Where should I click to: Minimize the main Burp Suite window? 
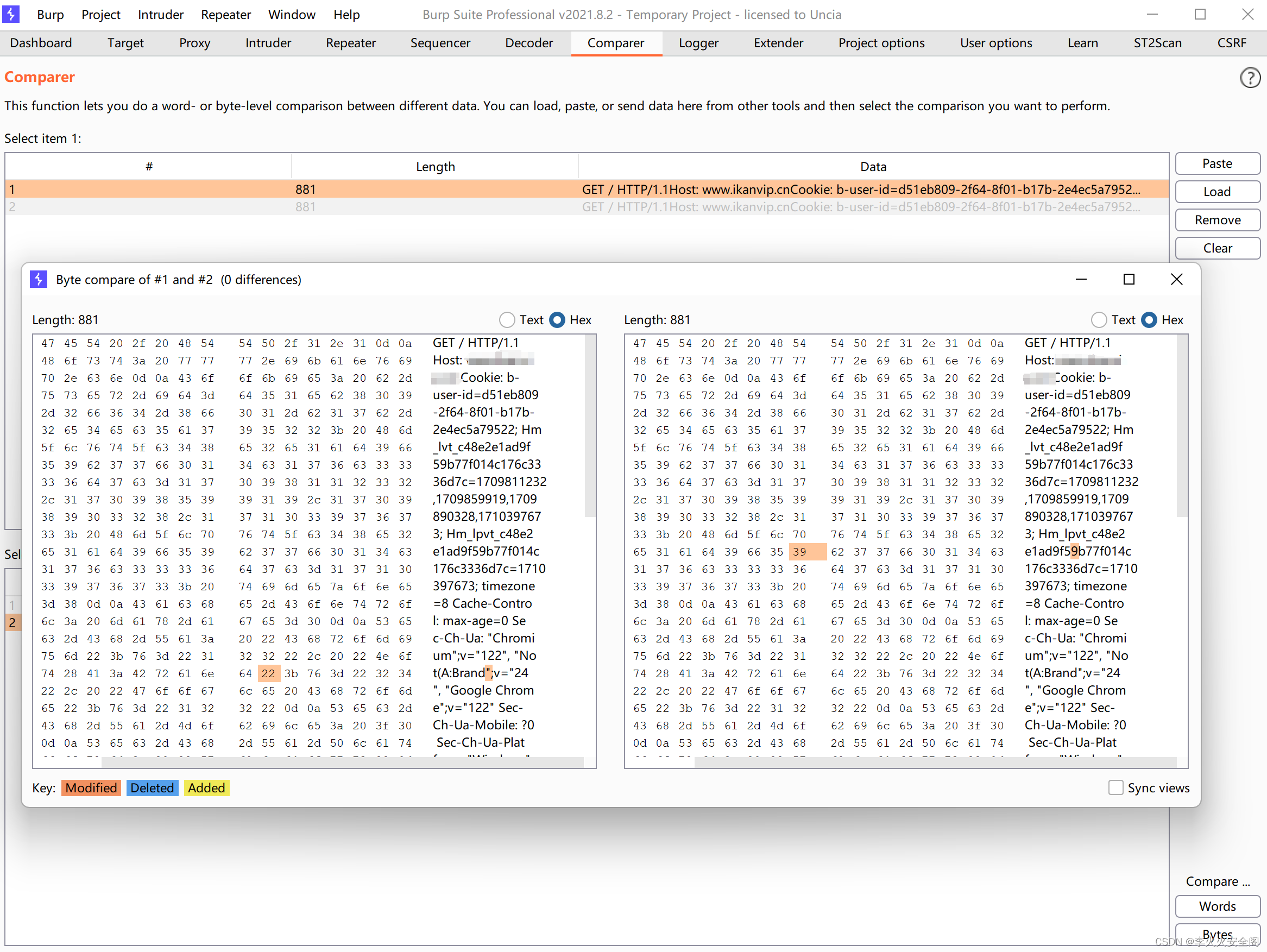pyautogui.click(x=1152, y=14)
